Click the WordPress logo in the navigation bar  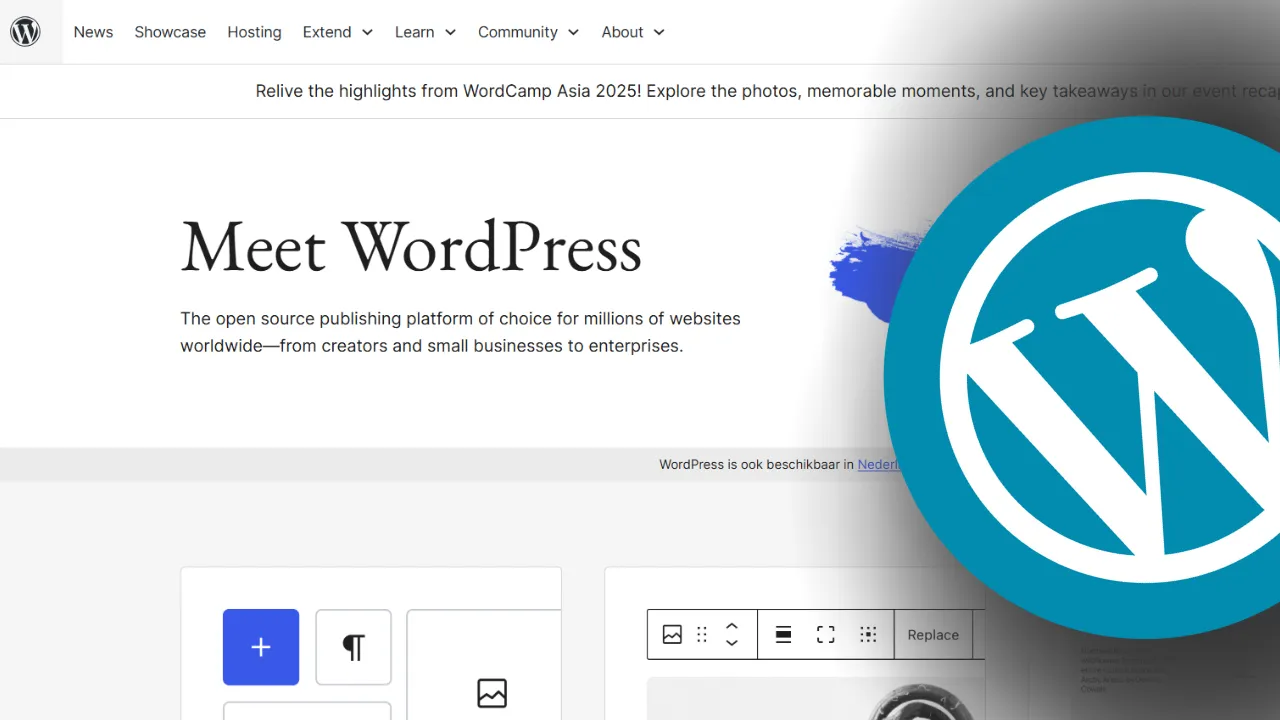(25, 32)
